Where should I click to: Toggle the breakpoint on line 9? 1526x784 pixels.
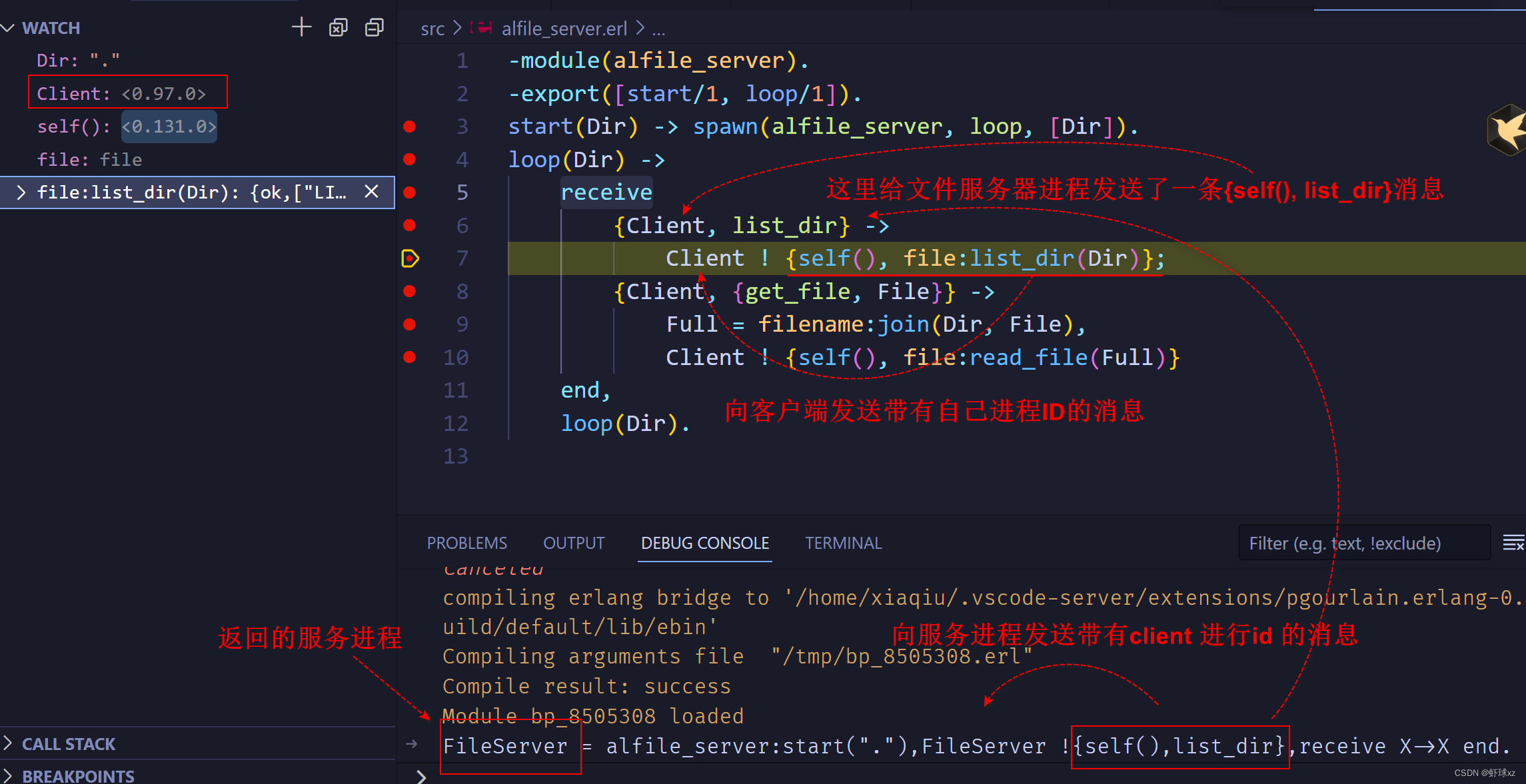[x=410, y=324]
